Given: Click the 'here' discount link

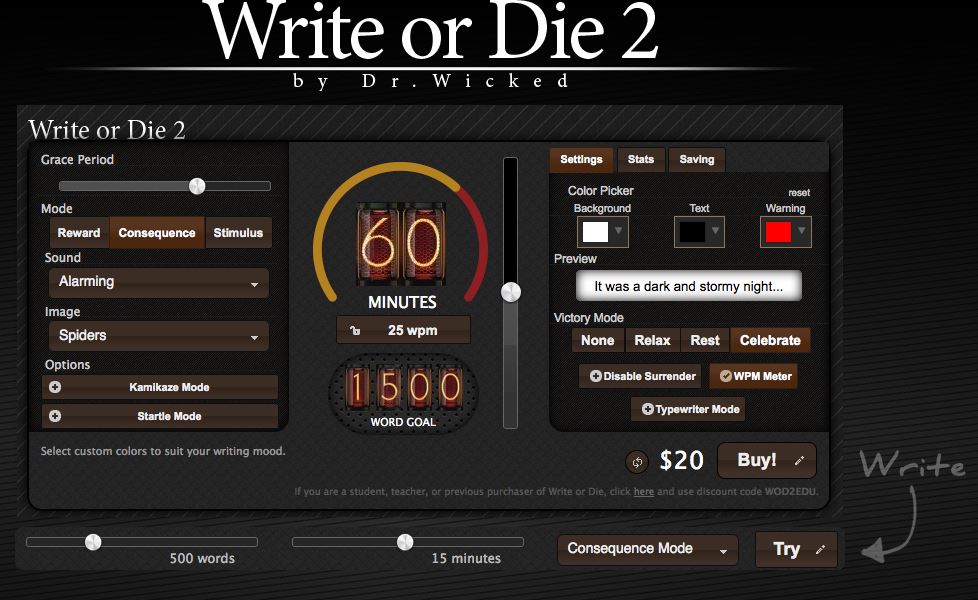Looking at the screenshot, I should (x=644, y=492).
